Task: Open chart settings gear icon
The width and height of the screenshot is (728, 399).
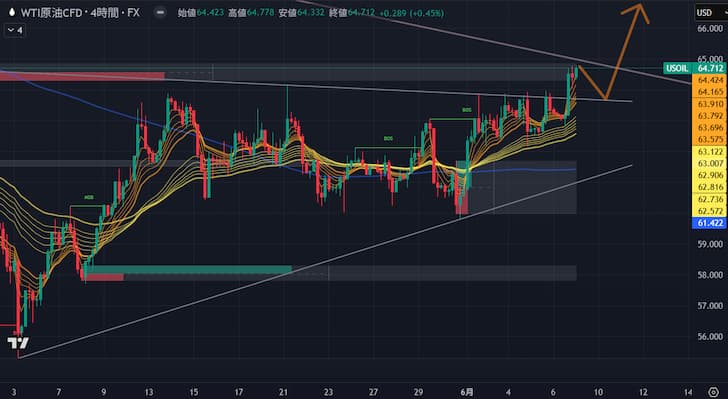Action: point(714,392)
